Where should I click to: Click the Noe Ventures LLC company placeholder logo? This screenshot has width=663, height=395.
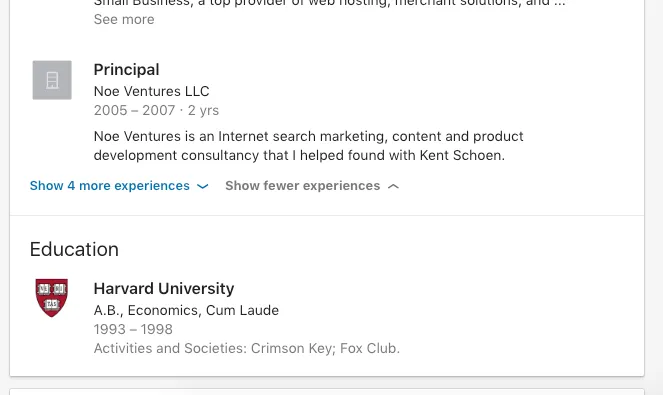(x=52, y=80)
